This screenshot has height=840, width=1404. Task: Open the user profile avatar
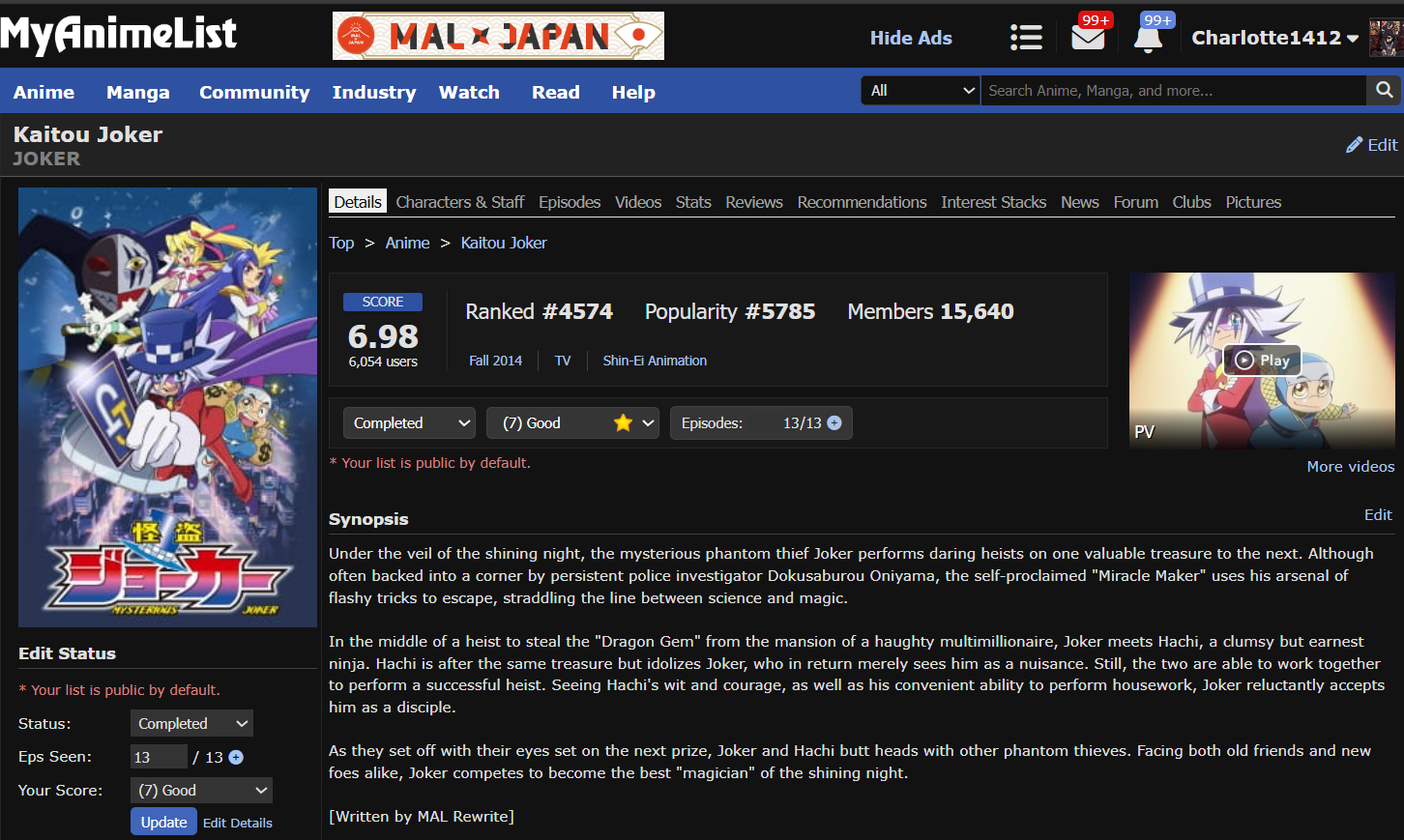click(x=1386, y=38)
